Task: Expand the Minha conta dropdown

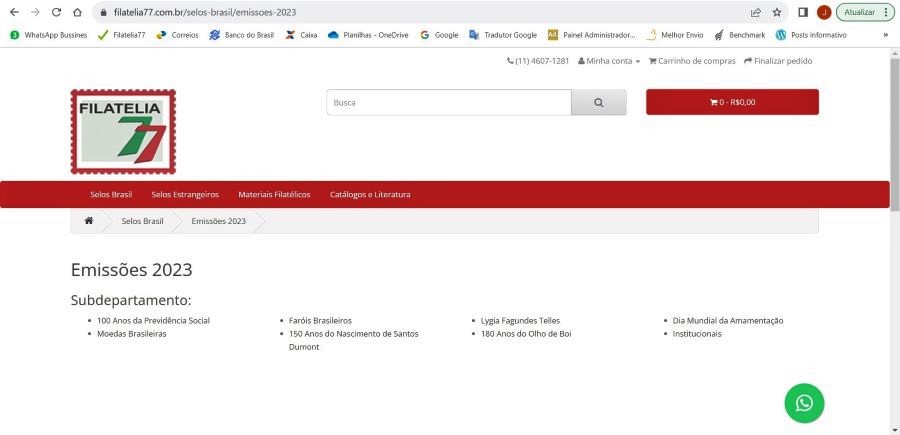Action: coord(609,61)
